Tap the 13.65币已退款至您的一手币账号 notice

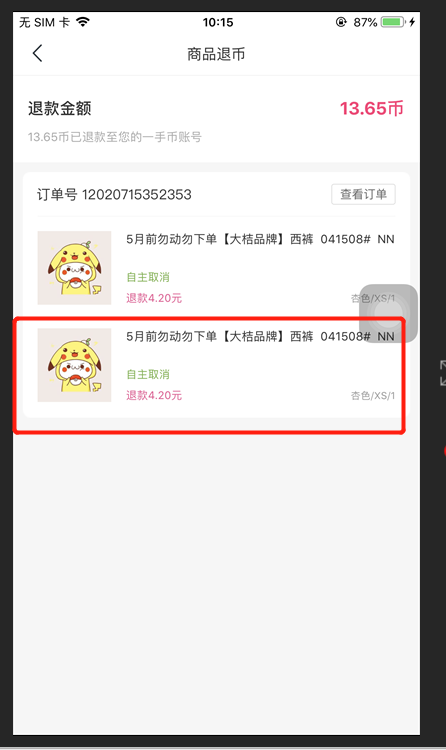115,137
